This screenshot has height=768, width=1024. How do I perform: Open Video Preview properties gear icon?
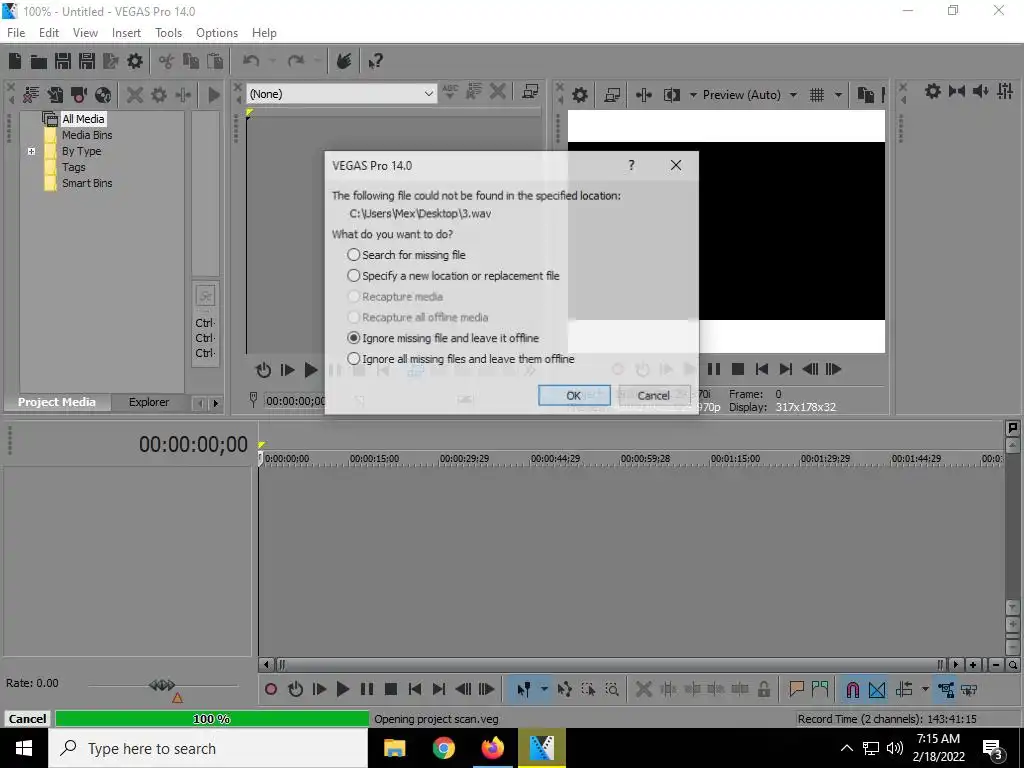(x=580, y=95)
